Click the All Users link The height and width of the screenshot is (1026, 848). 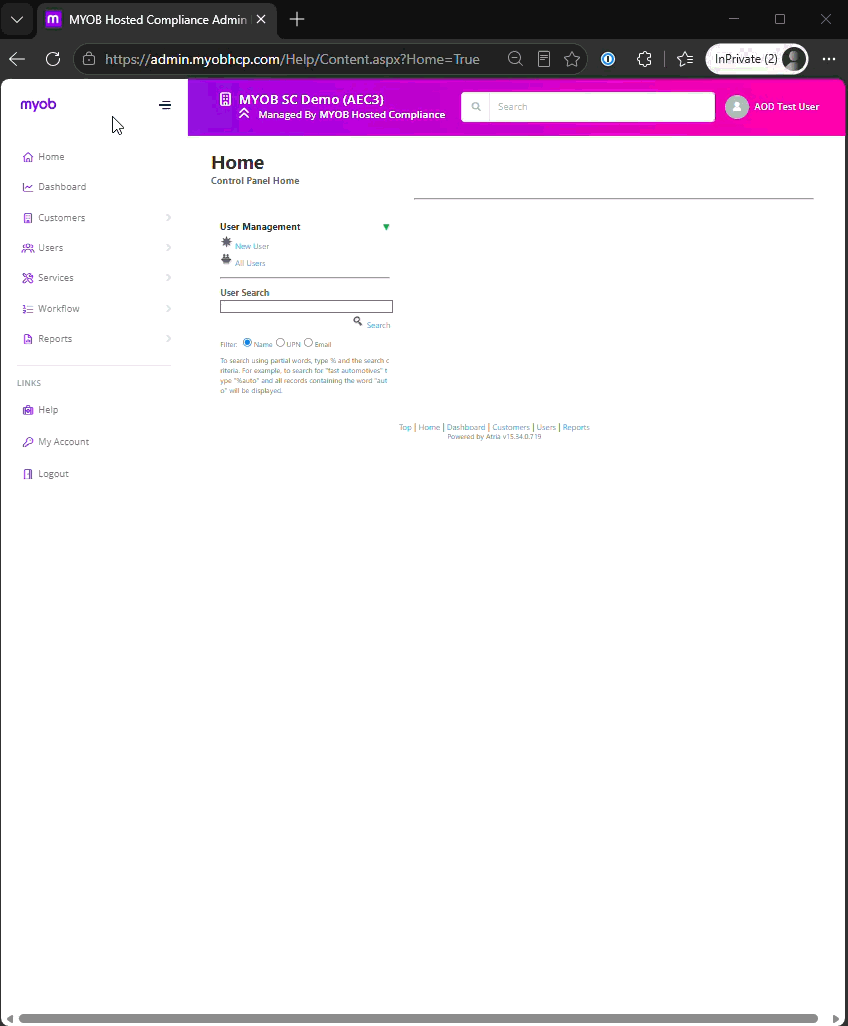pos(250,264)
